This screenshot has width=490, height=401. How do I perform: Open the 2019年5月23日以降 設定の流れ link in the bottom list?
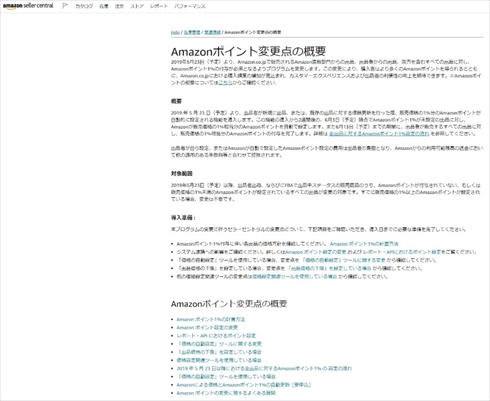(x=264, y=368)
